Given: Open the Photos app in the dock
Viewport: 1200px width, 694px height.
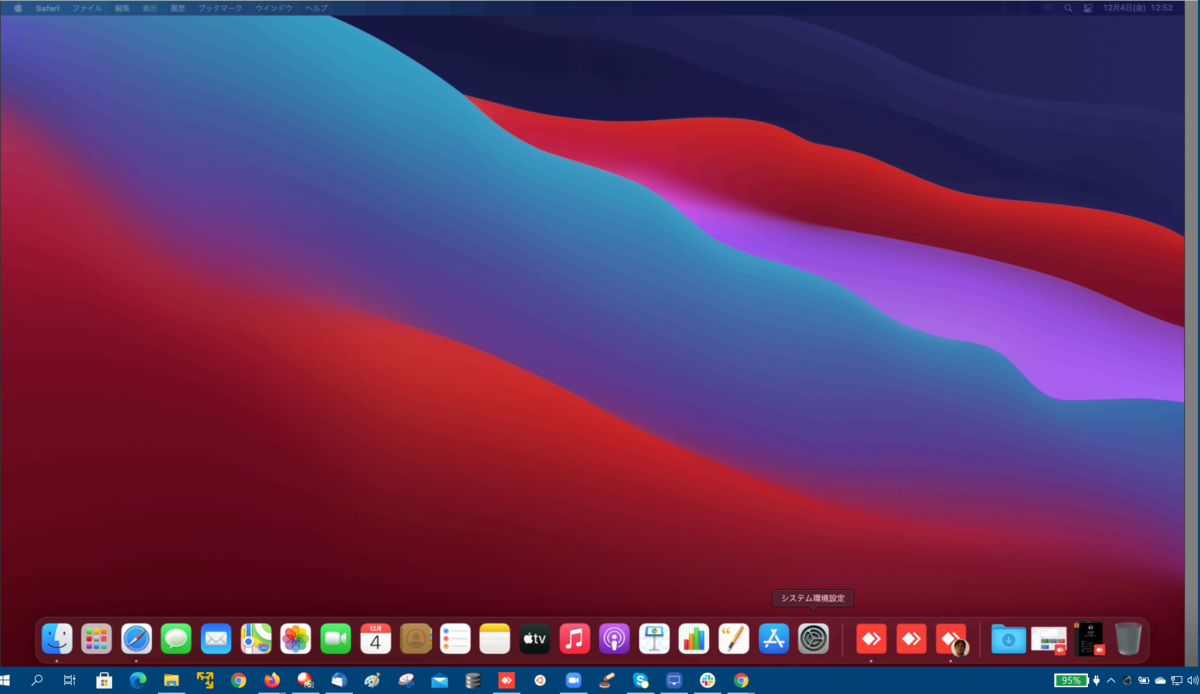Looking at the screenshot, I should click(x=296, y=638).
